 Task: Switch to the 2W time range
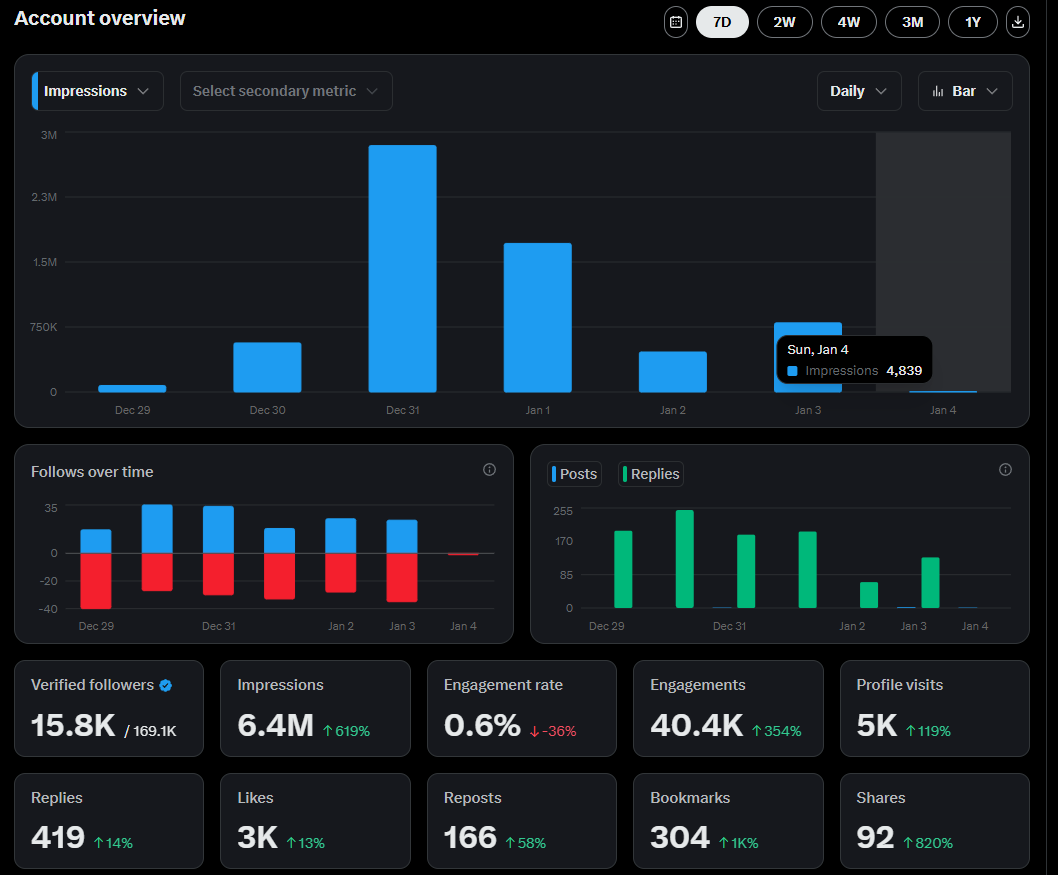click(x=785, y=22)
